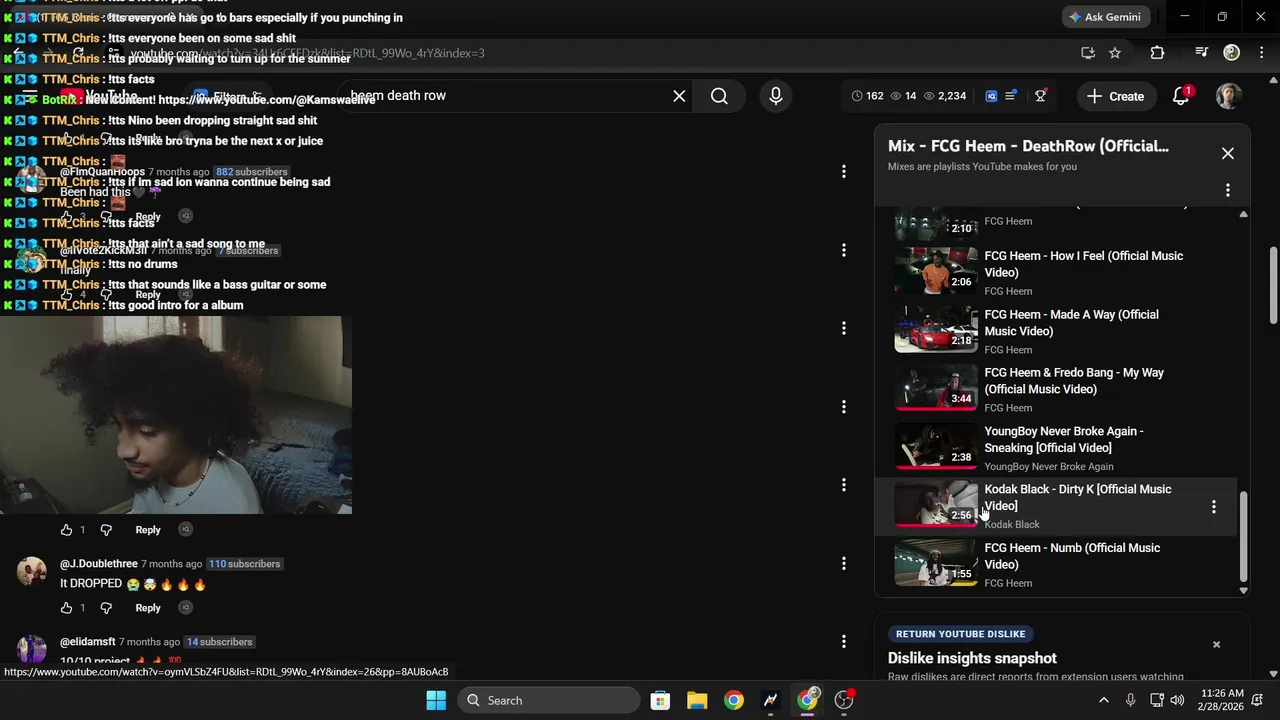
Task: Click the Mix playlist scrollbar thumb
Action: tap(1244, 536)
